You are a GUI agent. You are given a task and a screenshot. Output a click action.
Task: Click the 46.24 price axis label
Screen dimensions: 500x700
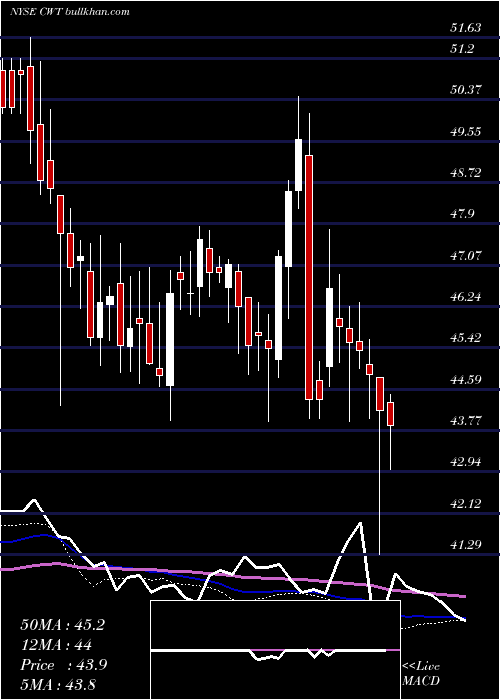click(x=466, y=297)
